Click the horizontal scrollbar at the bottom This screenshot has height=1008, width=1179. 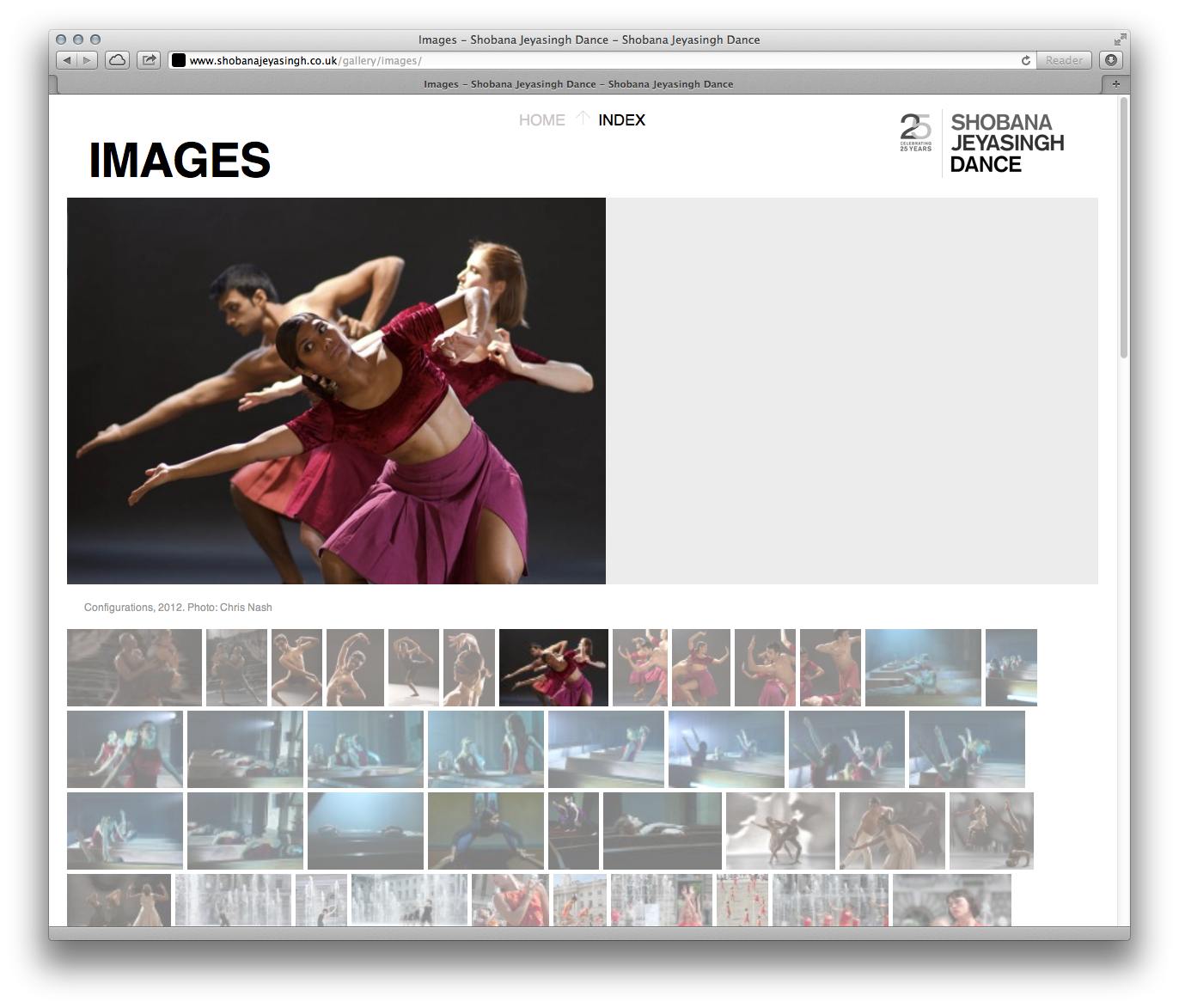click(584, 932)
